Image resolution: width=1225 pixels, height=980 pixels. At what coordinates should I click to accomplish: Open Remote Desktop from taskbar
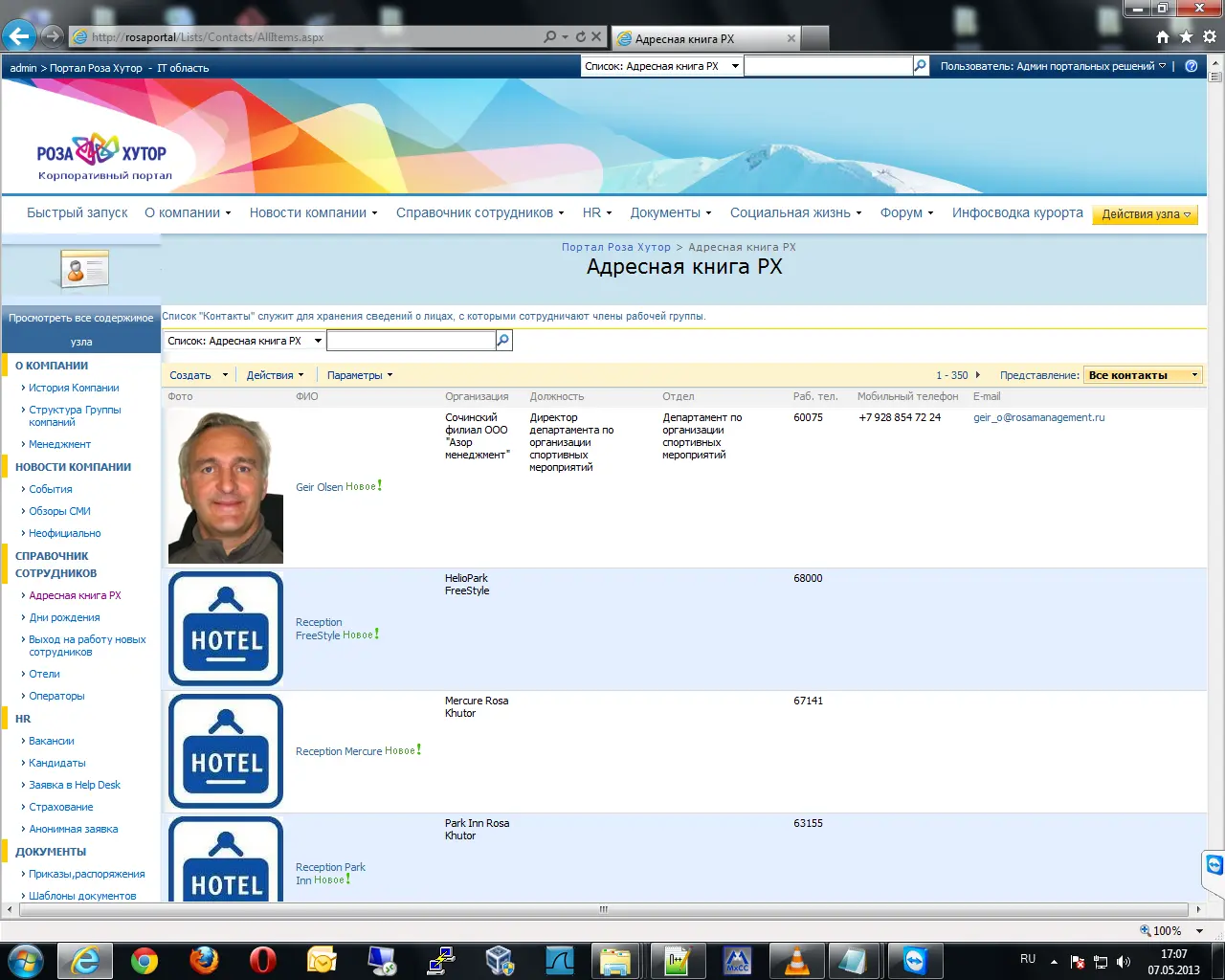coord(381,960)
